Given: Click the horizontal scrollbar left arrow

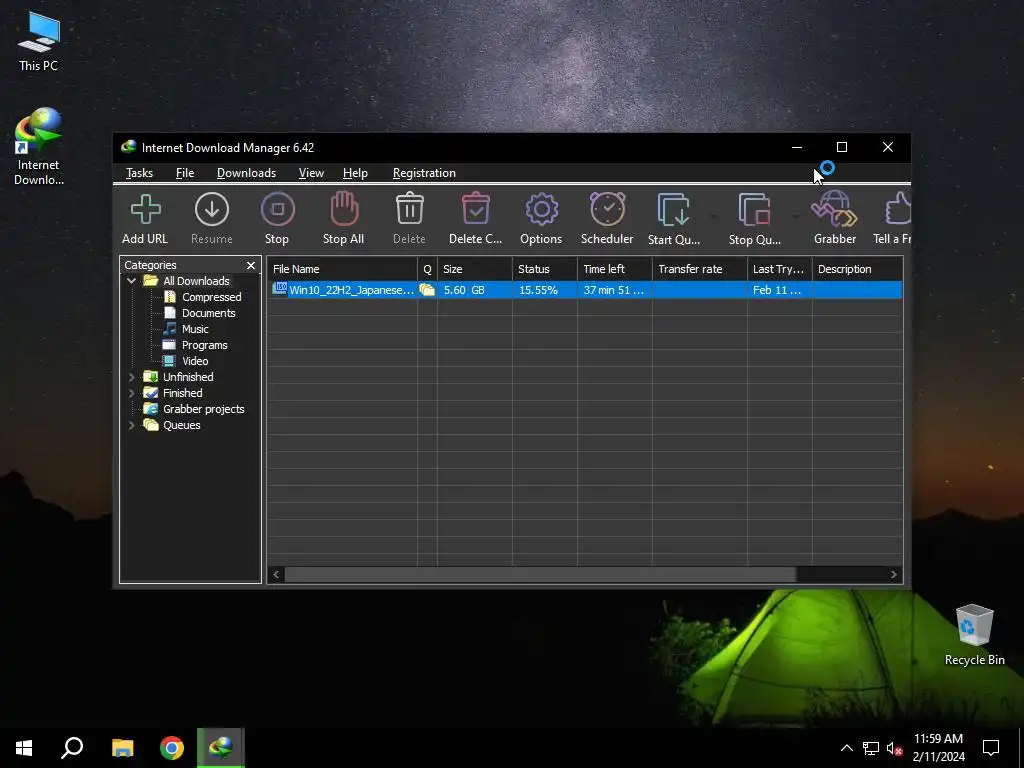Looking at the screenshot, I should tap(276, 575).
